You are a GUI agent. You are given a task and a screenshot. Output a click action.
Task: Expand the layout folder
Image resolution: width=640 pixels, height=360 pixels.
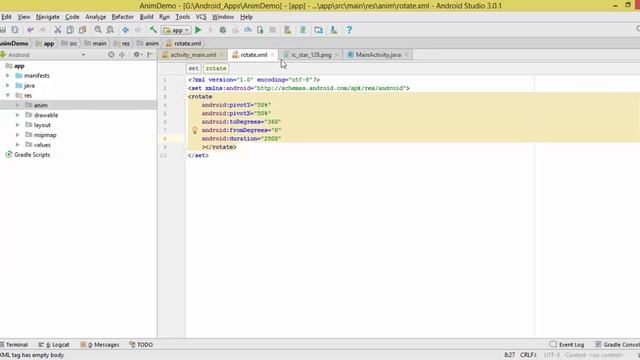tap(18, 125)
